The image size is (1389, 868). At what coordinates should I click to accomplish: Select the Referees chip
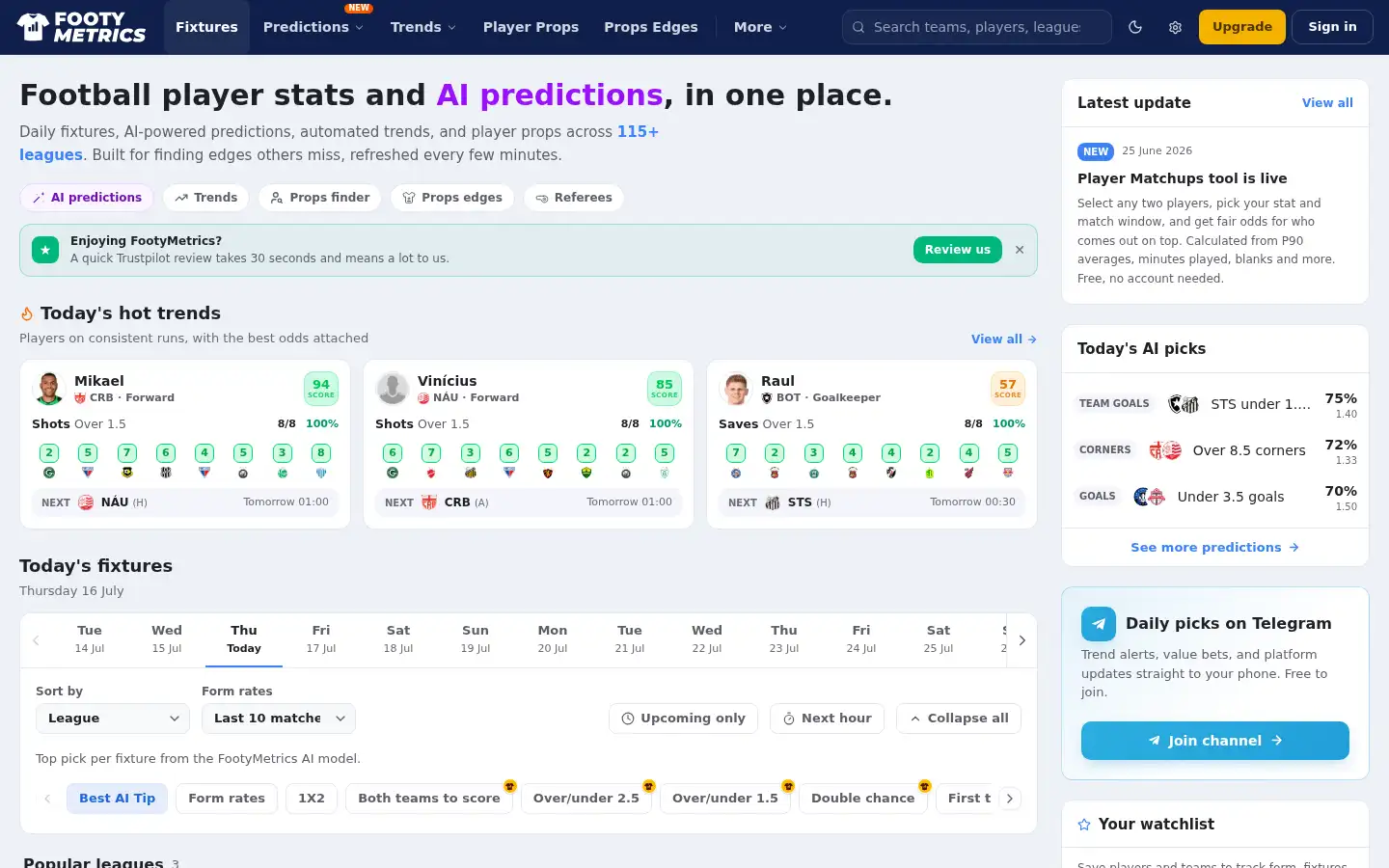(x=574, y=198)
